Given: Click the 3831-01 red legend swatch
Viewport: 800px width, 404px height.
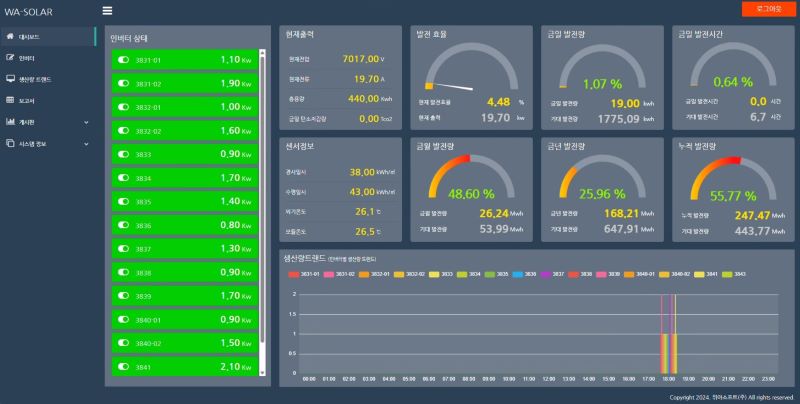Looking at the screenshot, I should [294, 273].
